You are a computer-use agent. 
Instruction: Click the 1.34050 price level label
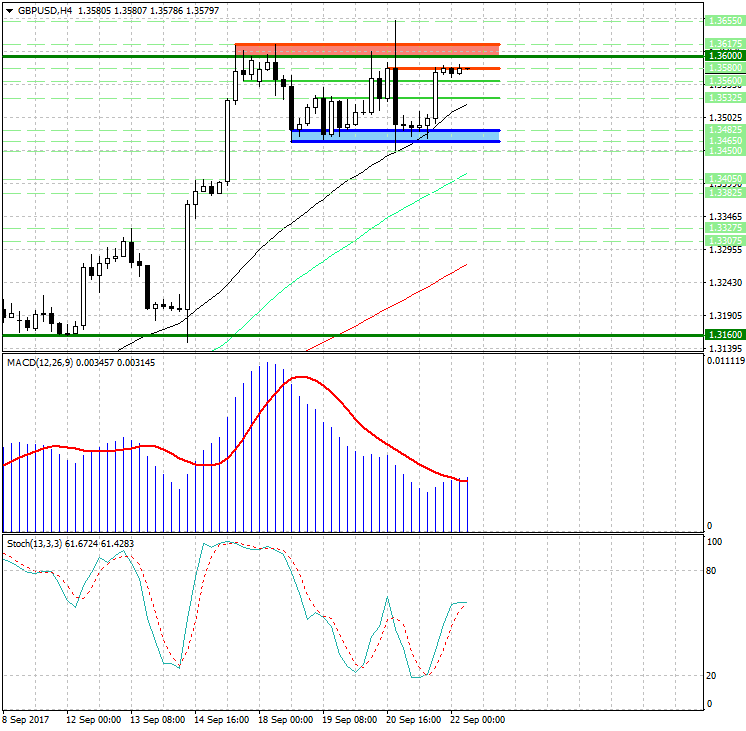pos(724,179)
